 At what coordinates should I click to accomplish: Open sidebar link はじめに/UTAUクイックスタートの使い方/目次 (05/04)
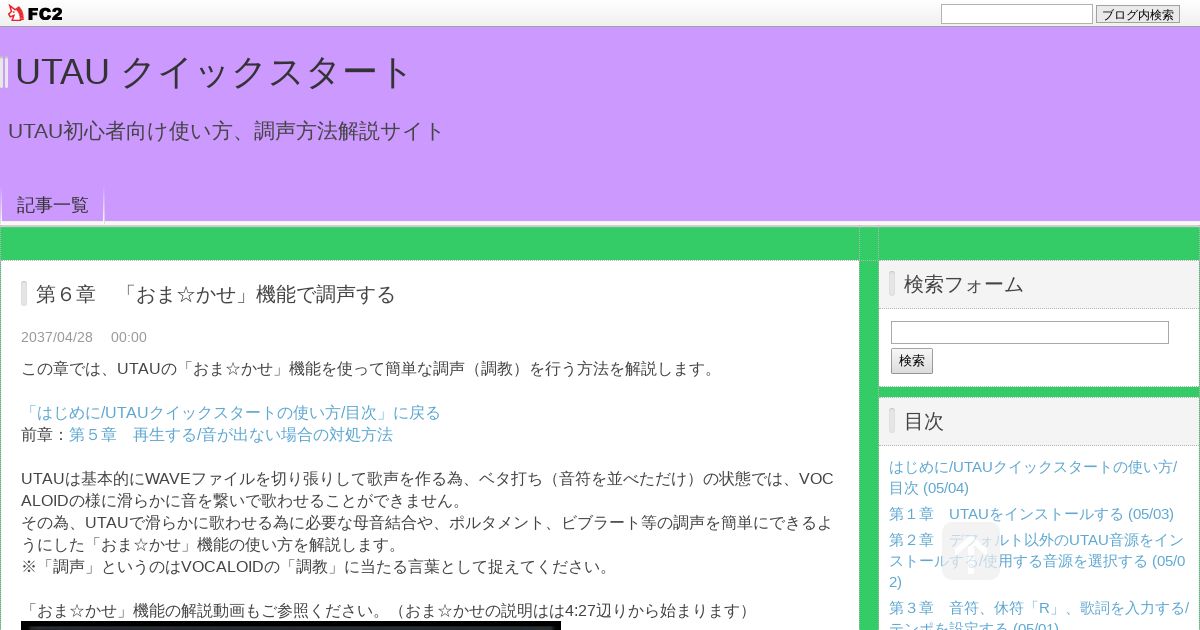1033,477
